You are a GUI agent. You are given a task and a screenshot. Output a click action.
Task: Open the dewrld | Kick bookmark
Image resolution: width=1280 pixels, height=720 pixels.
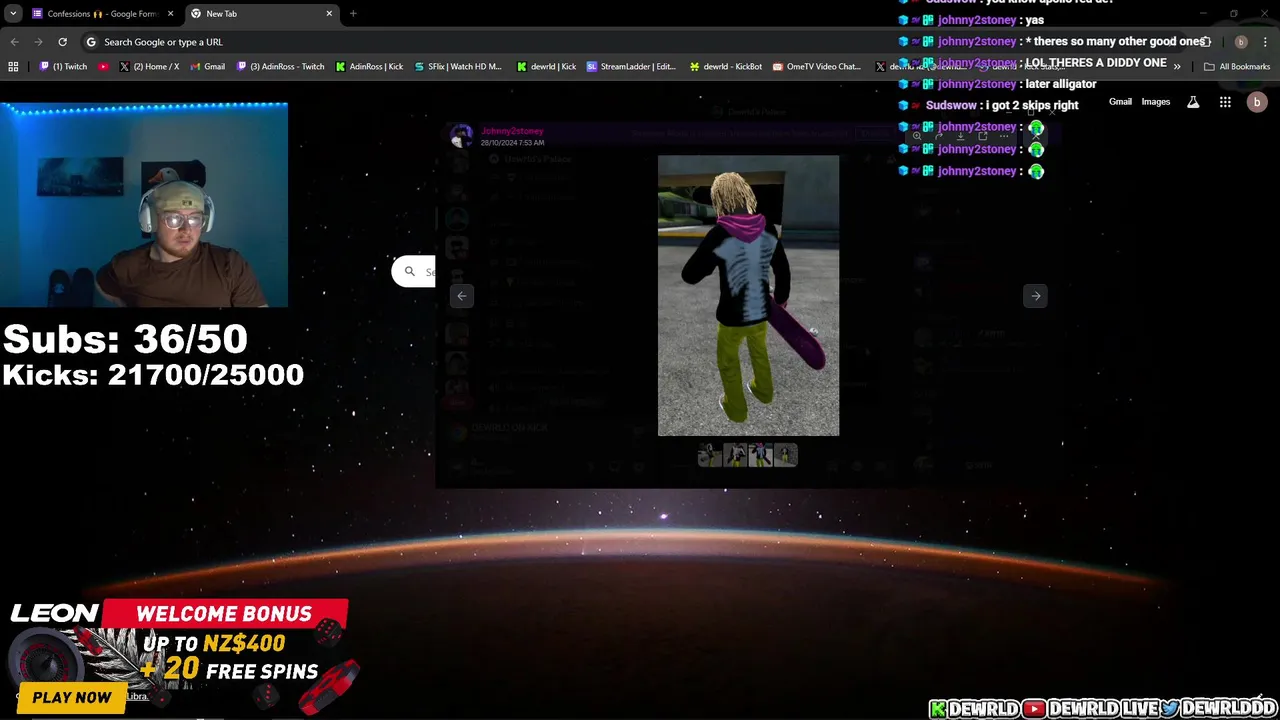tap(546, 67)
